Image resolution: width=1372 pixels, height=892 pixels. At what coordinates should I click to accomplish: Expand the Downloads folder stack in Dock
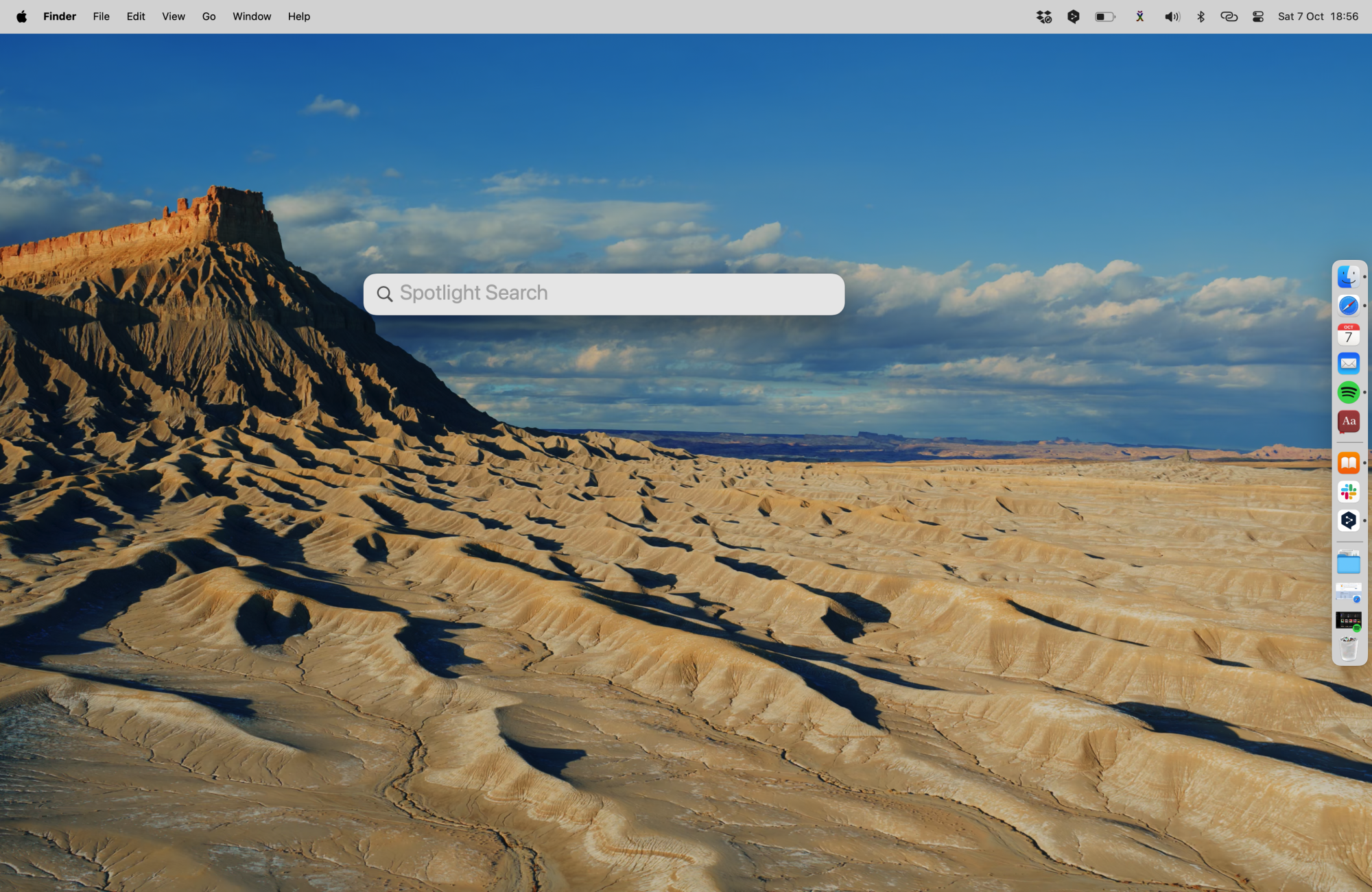[x=1348, y=564]
